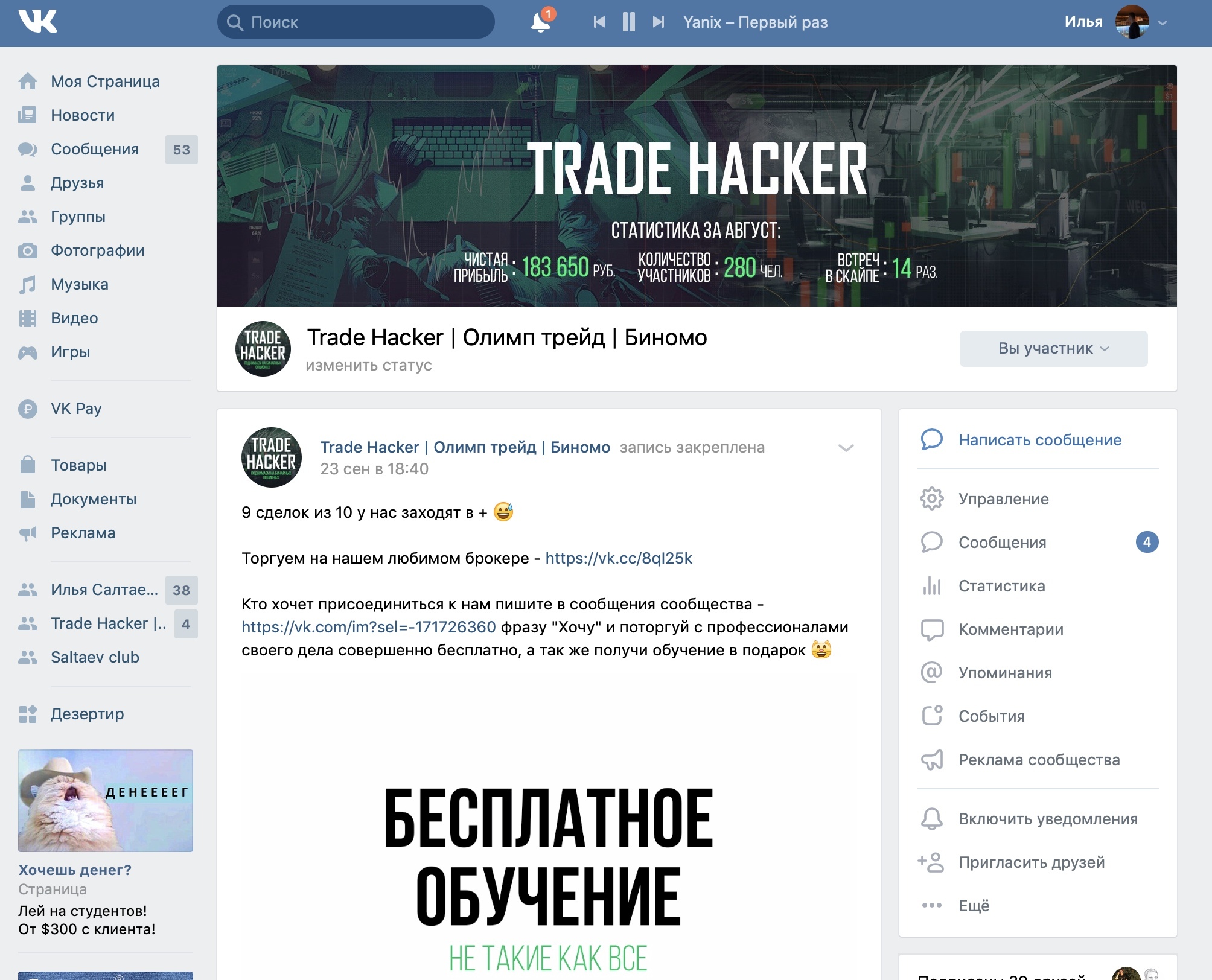1212x980 pixels.
Task: Focus the Поиск search field
Action: pyautogui.click(x=356, y=22)
